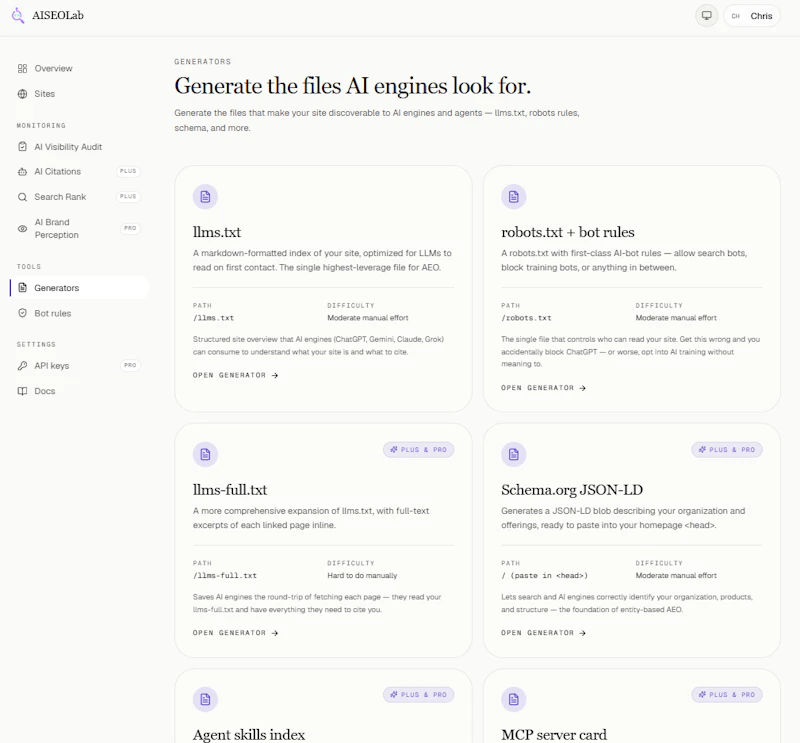Click the AISEOLab brand name
This screenshot has height=743, width=800.
click(58, 15)
